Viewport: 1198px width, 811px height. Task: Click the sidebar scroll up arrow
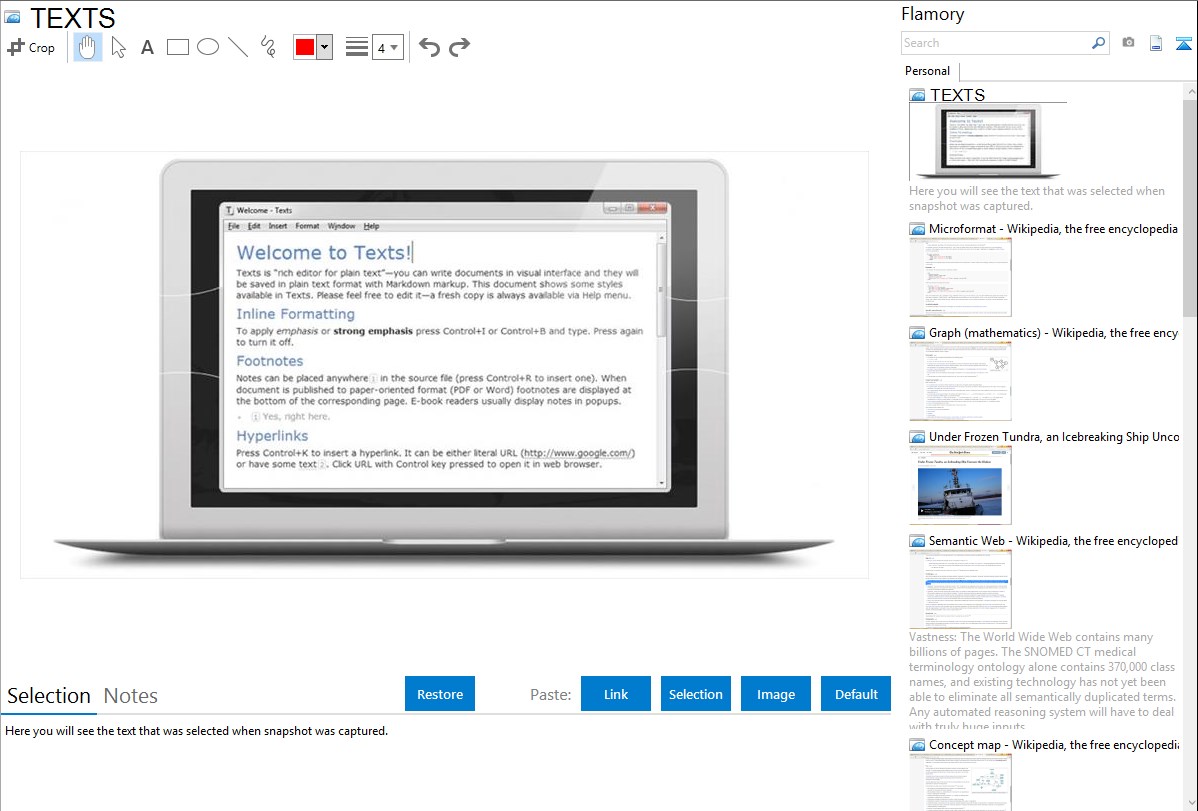pos(1190,91)
